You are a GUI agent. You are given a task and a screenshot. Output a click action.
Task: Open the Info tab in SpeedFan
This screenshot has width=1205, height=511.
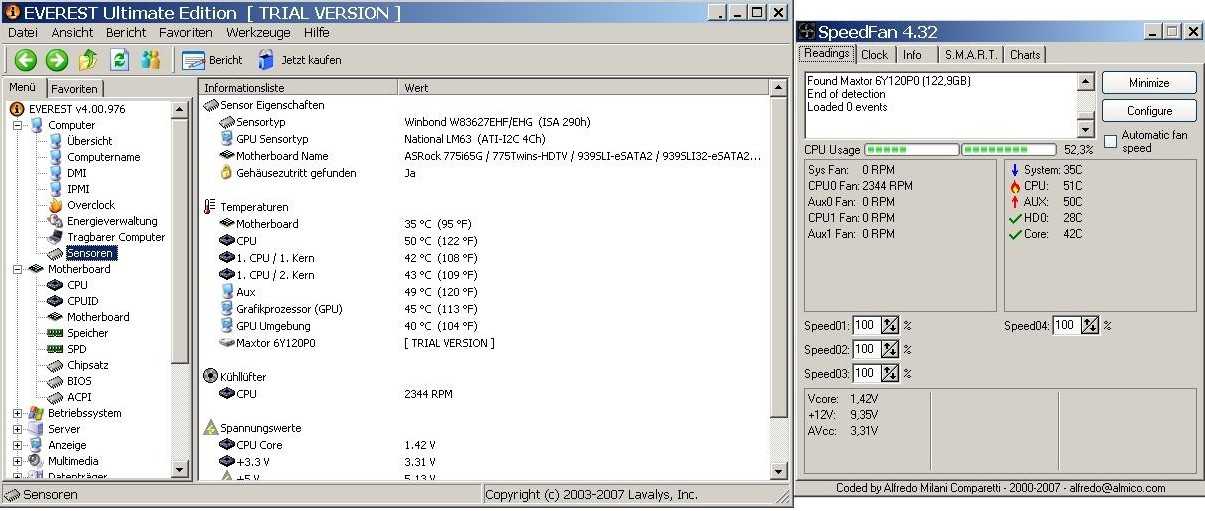pos(912,55)
